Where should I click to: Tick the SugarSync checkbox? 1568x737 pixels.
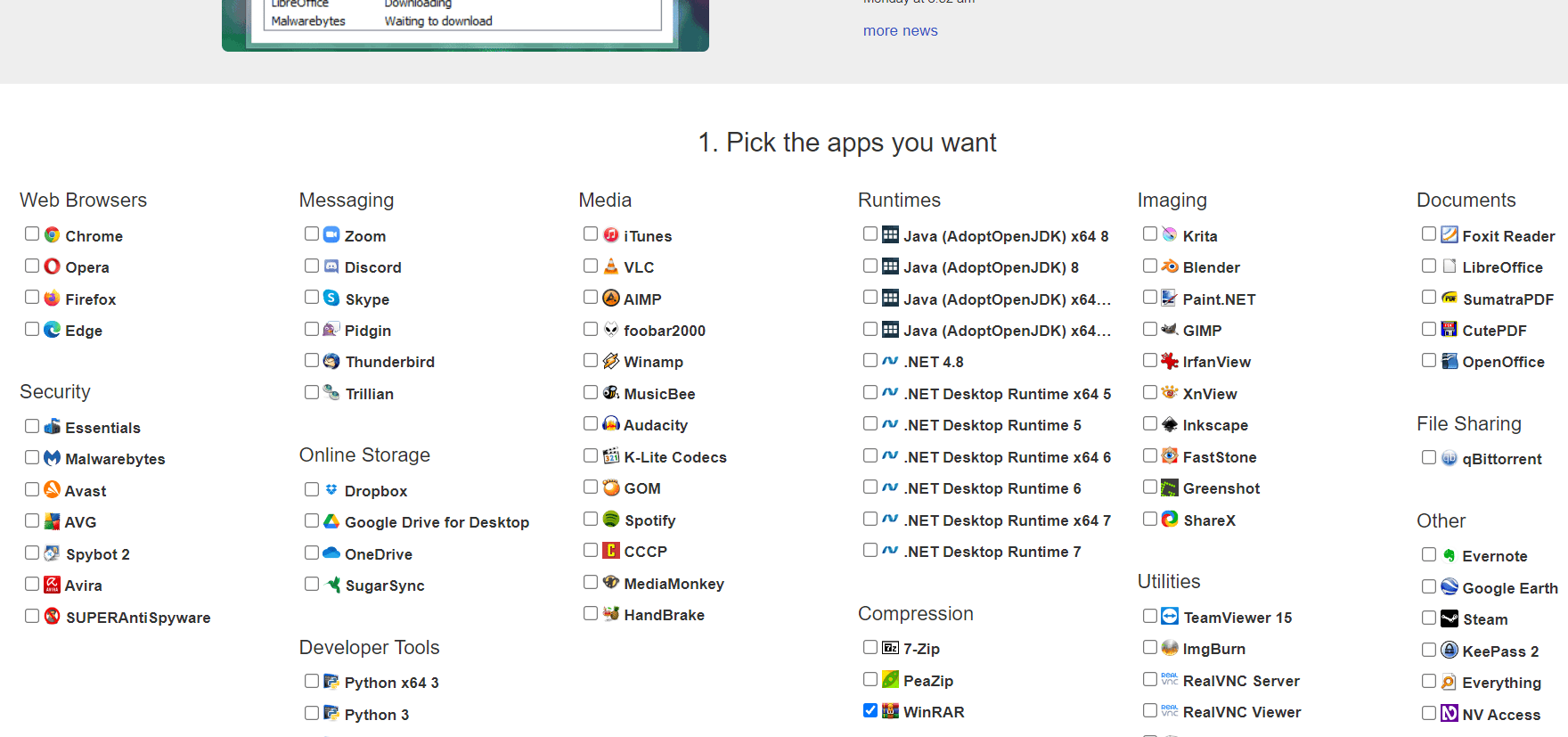click(312, 584)
